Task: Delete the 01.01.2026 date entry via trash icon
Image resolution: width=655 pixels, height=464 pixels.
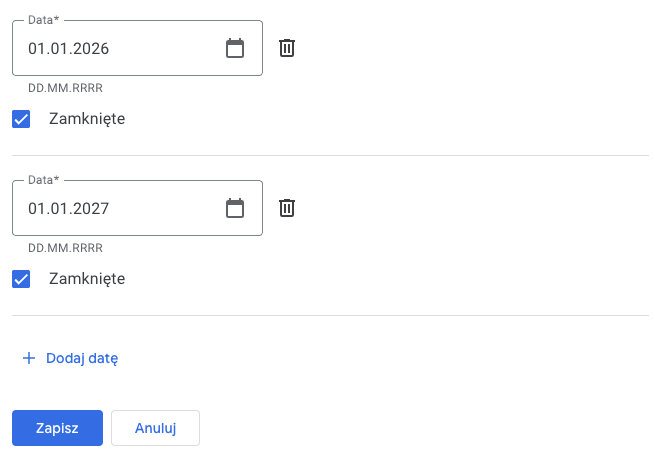Action: [287, 48]
